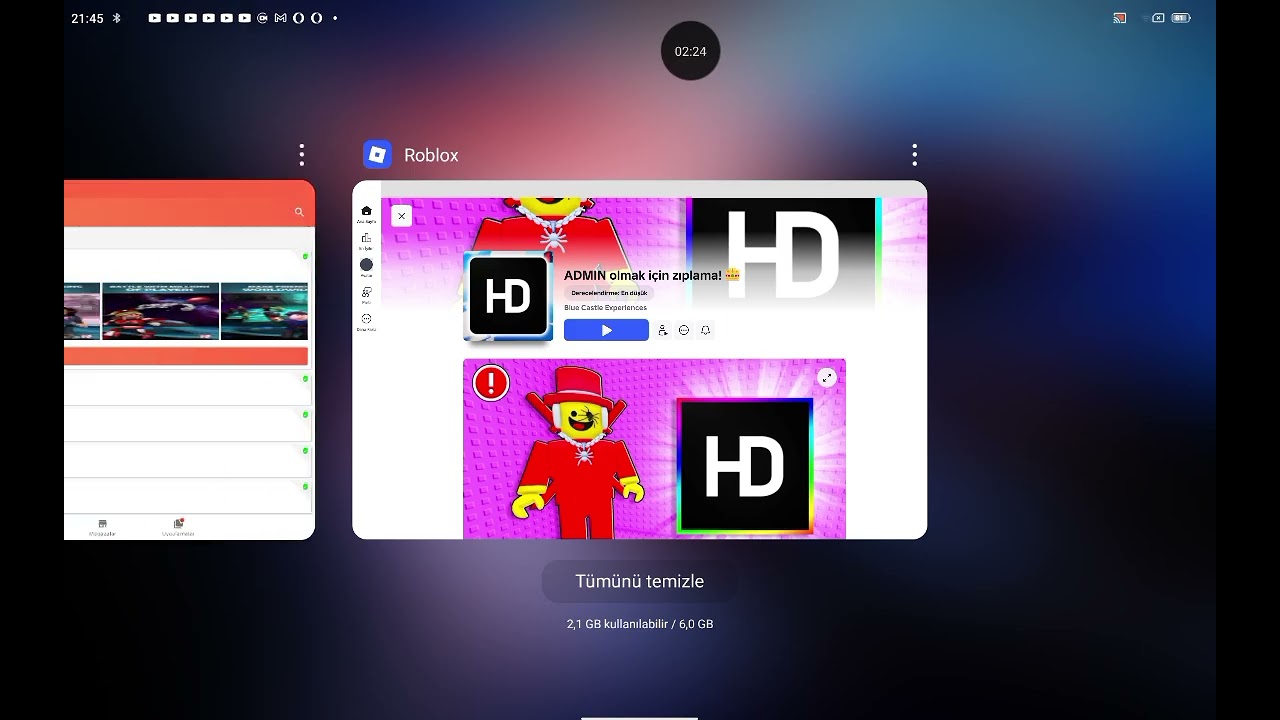Open the avatar circle in Roblox sidebar
The height and width of the screenshot is (720, 1280).
(366, 265)
